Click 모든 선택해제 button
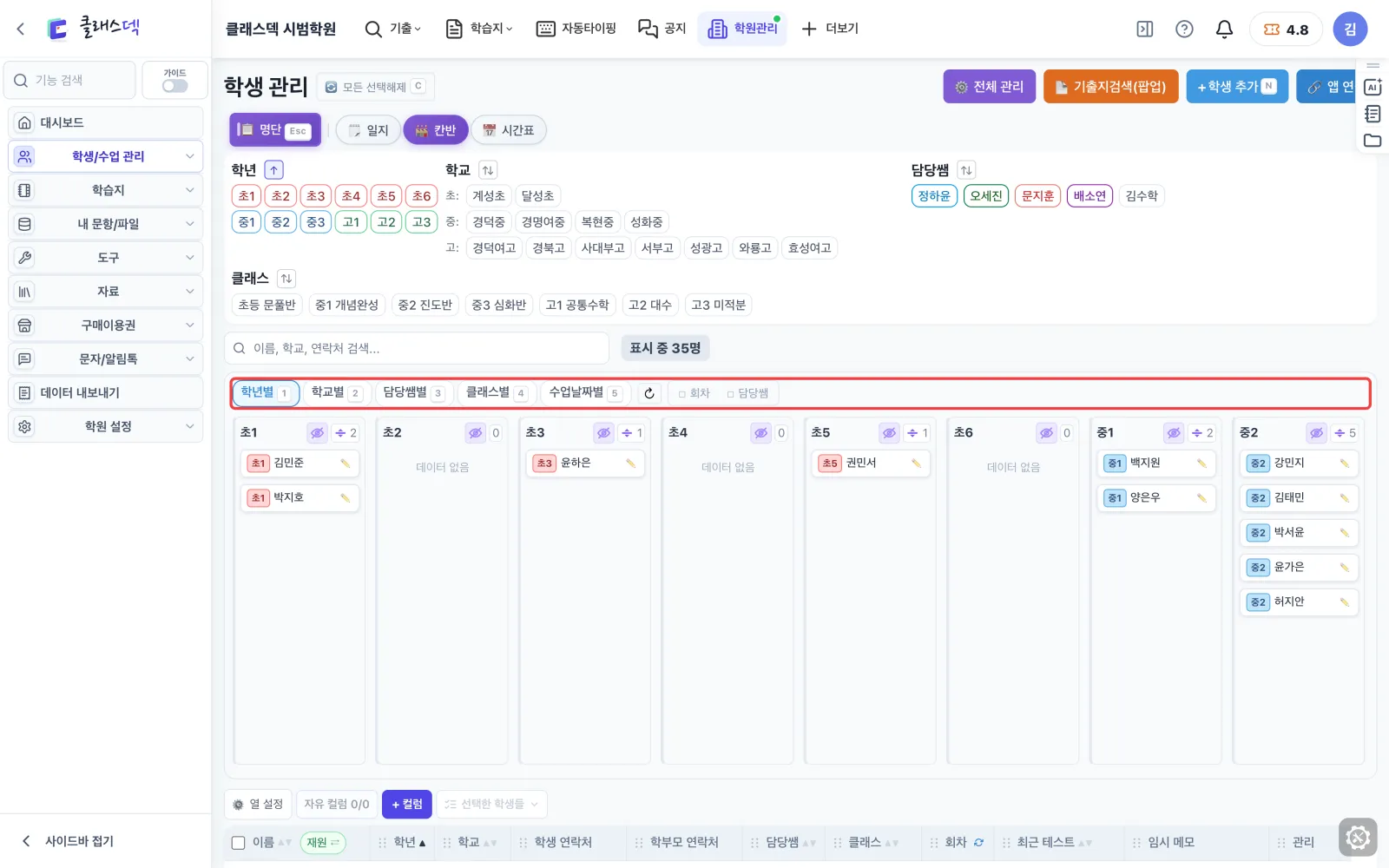 point(375,87)
